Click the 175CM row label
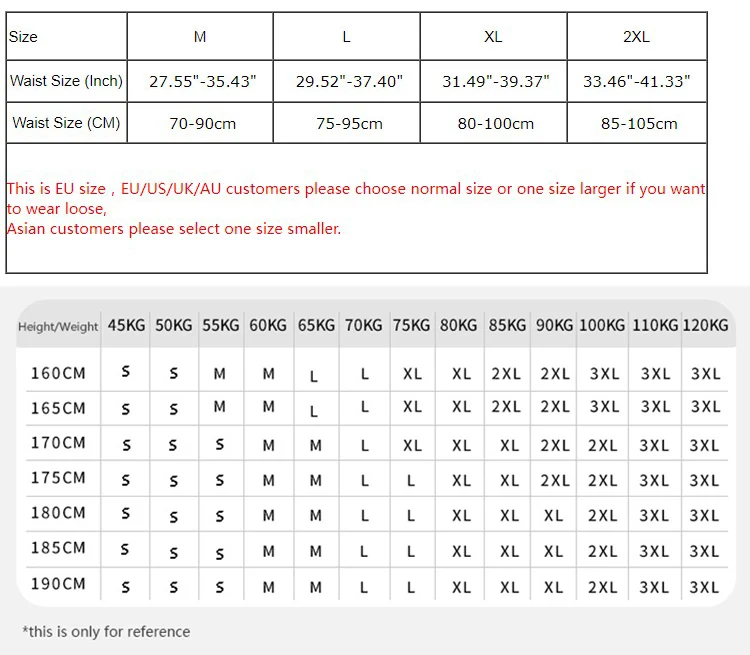 (58, 477)
